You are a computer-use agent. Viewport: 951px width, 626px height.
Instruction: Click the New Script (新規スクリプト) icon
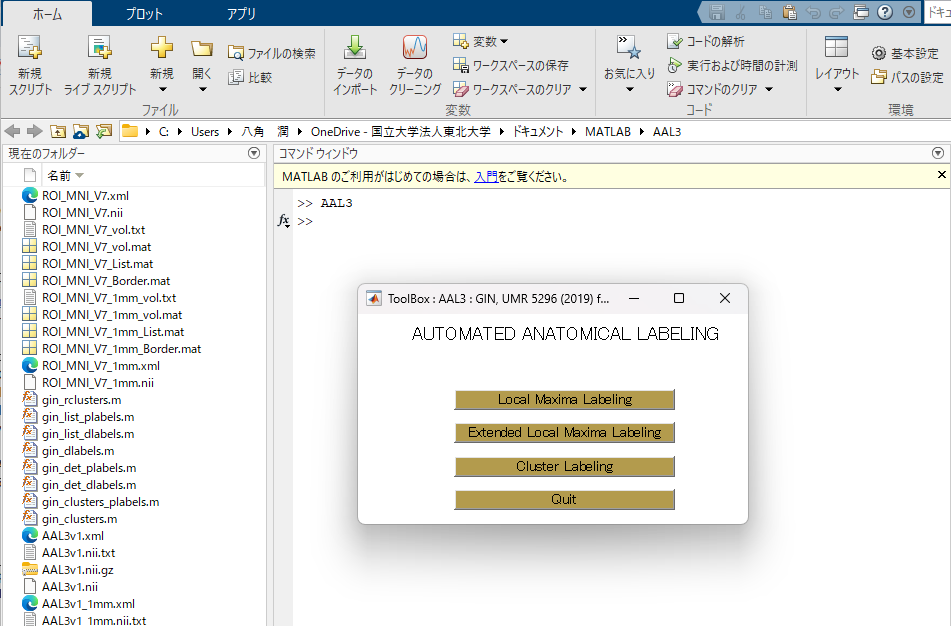(30, 48)
